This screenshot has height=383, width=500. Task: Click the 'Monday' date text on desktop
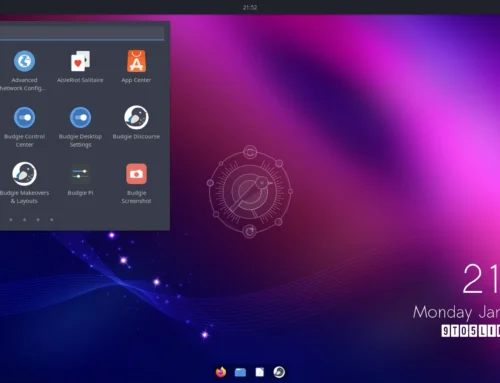click(x=442, y=313)
